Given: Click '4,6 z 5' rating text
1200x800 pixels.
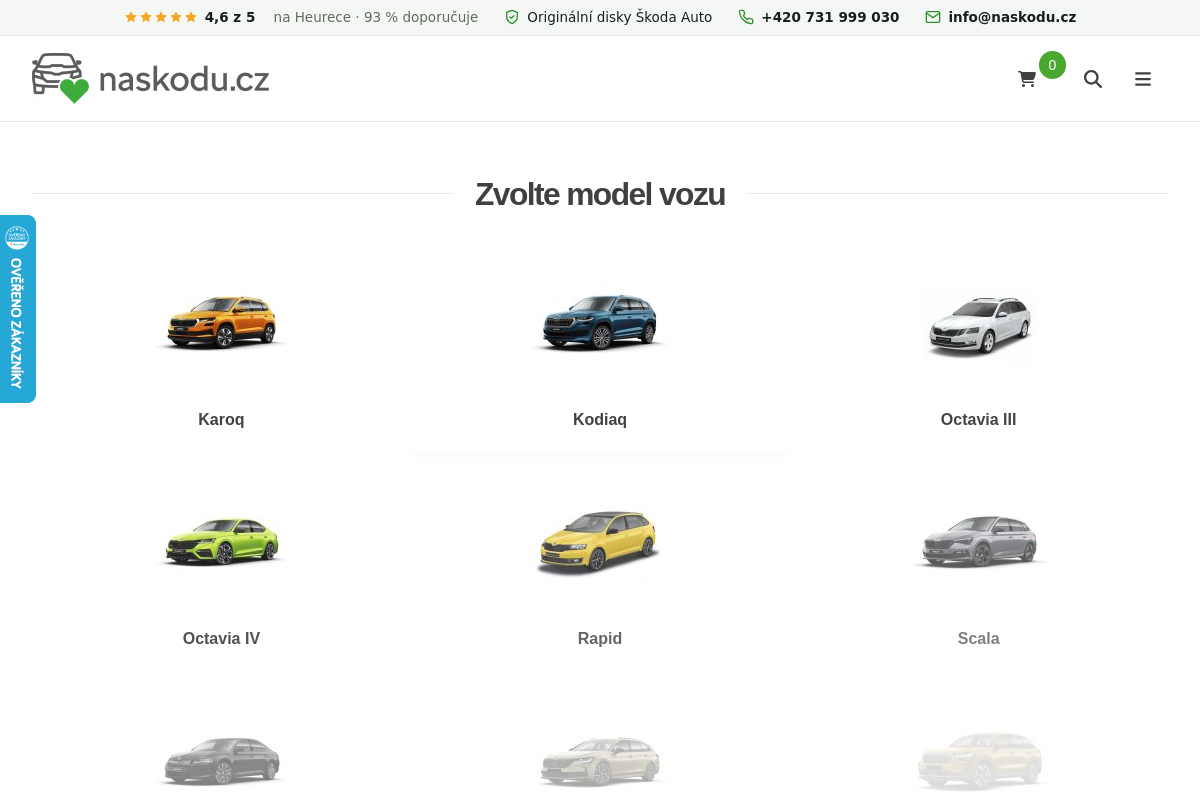Looking at the screenshot, I should (x=230, y=17).
